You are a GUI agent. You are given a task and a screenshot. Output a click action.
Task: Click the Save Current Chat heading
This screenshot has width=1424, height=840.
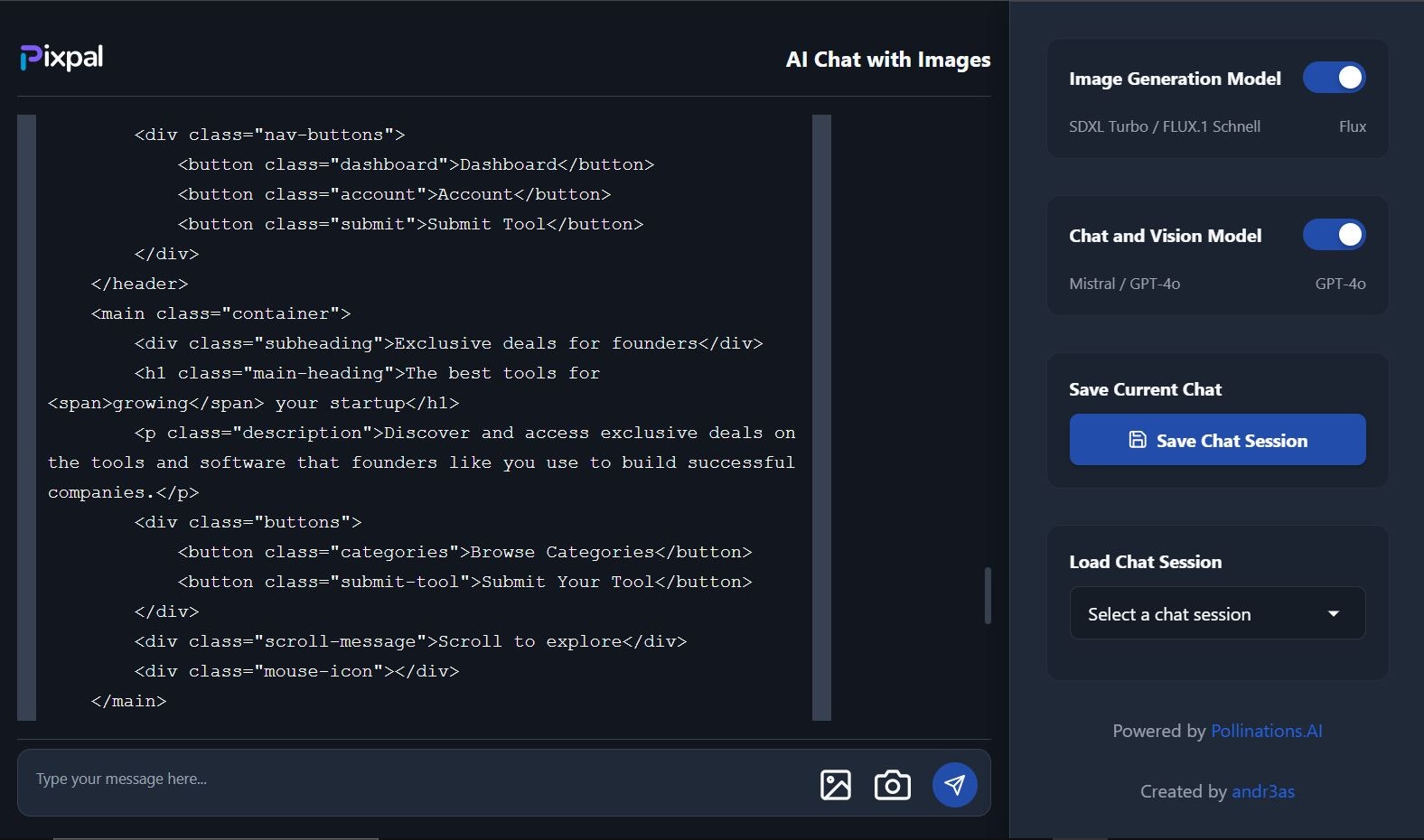tap(1145, 389)
